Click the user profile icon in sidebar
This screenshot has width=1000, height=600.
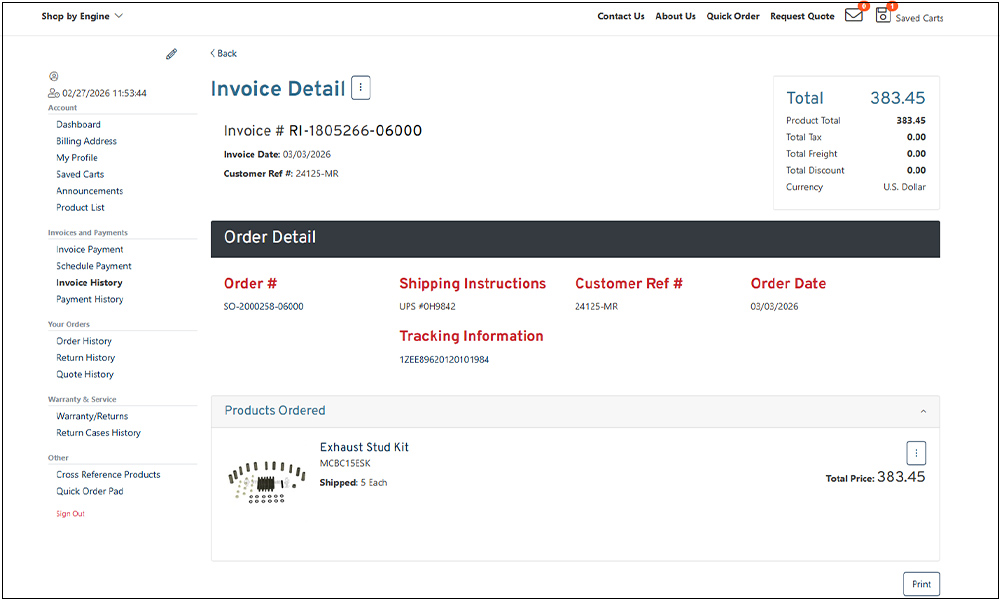53,76
